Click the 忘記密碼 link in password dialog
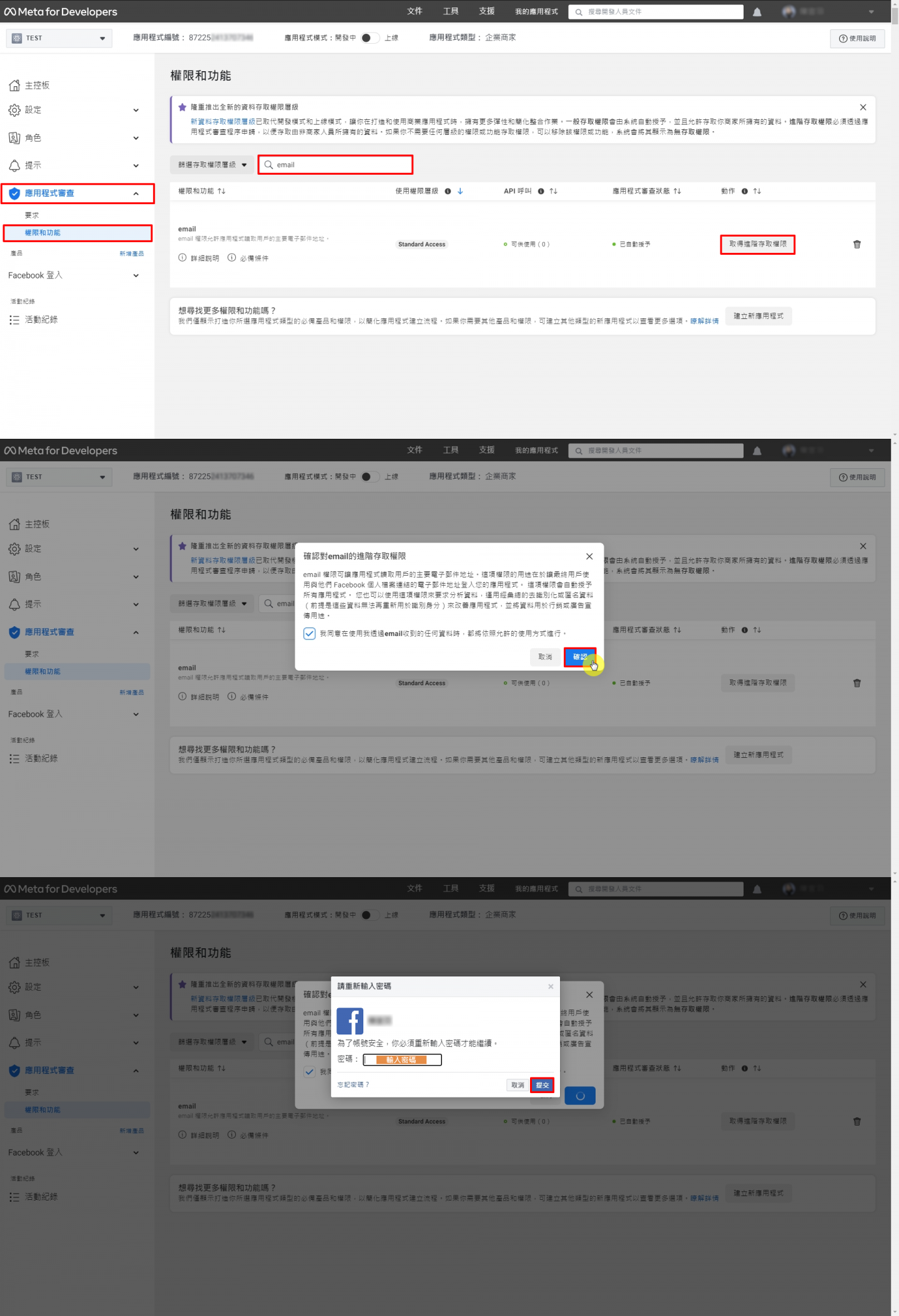The image size is (899, 1316). [x=353, y=1084]
